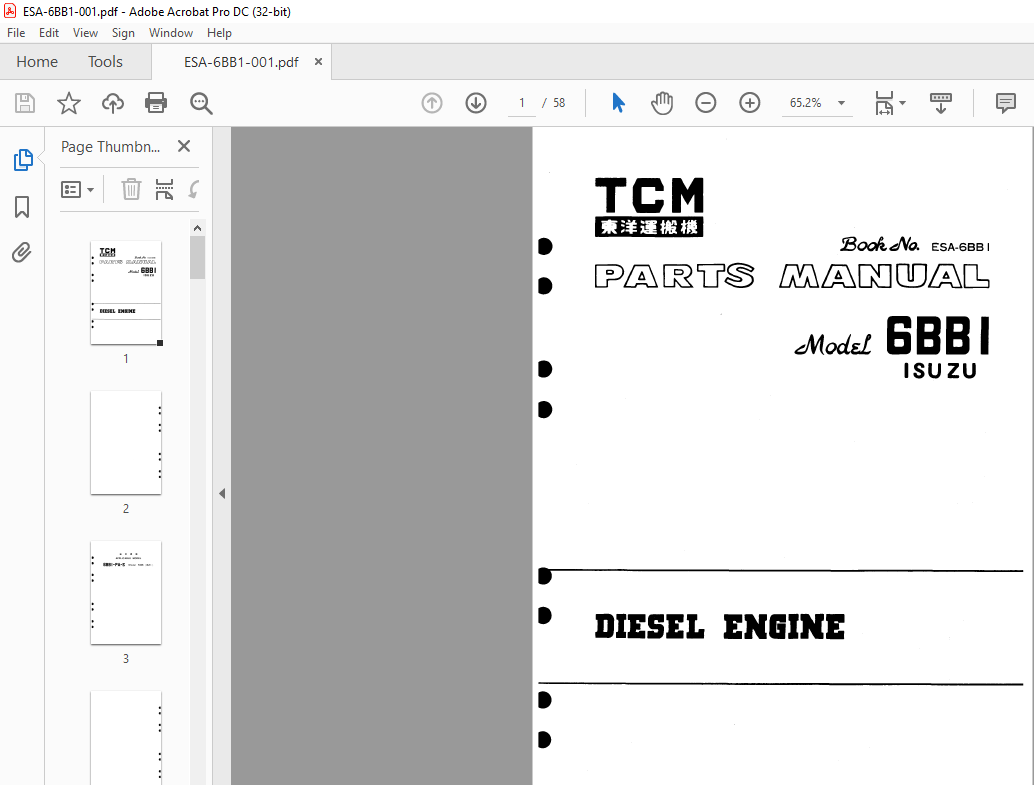Click the thumbnail panel scrollbar handle

click(x=197, y=258)
